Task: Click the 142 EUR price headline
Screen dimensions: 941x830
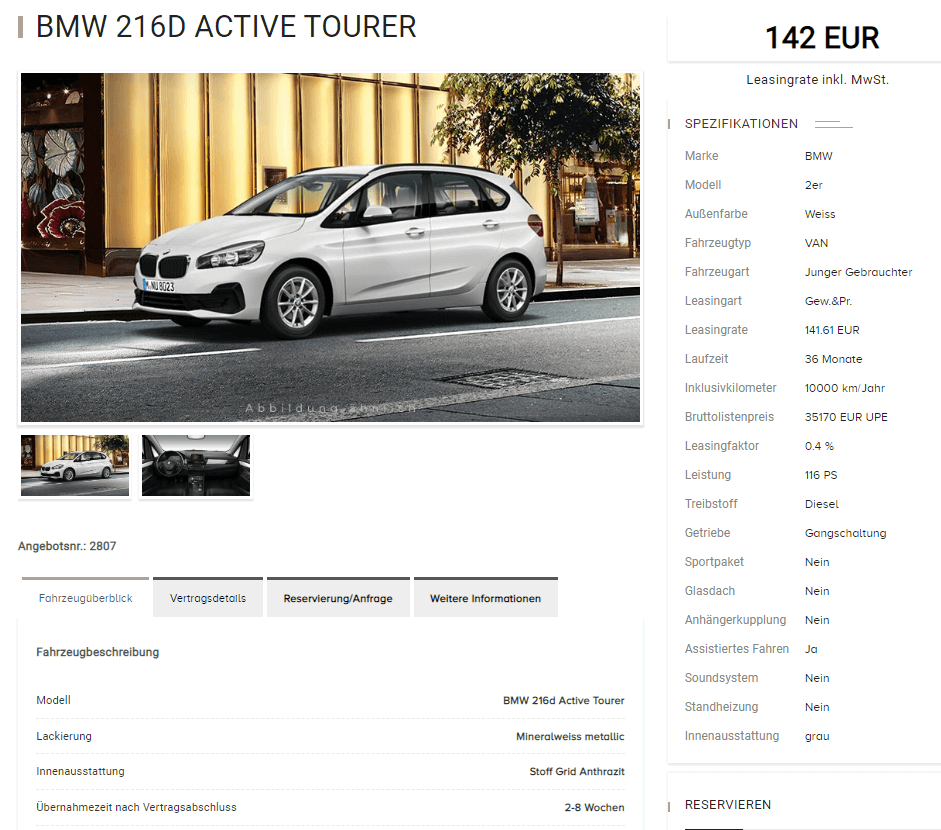Action: pyautogui.click(x=822, y=38)
